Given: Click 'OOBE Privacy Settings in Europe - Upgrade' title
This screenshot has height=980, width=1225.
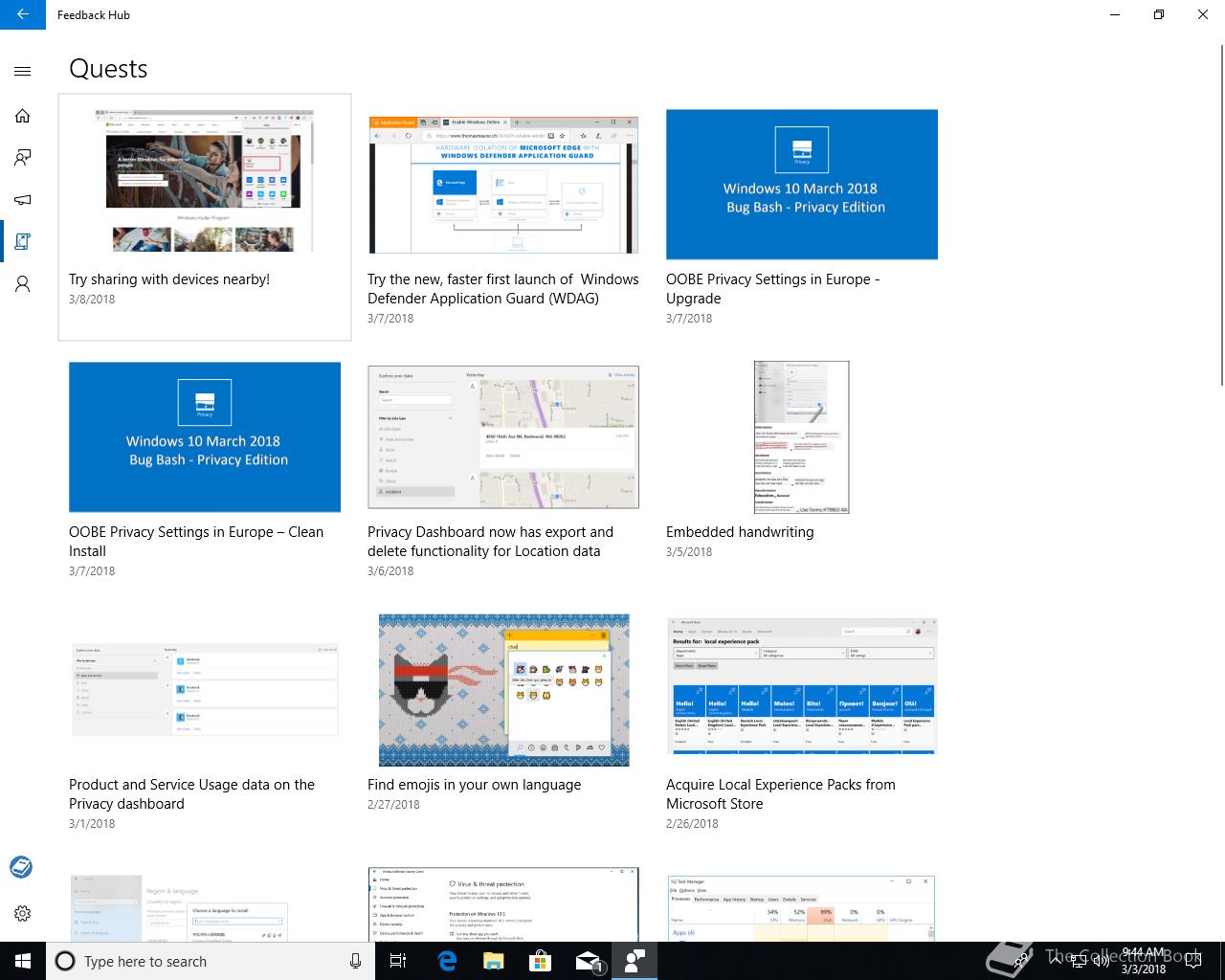Looking at the screenshot, I should 772,289.
